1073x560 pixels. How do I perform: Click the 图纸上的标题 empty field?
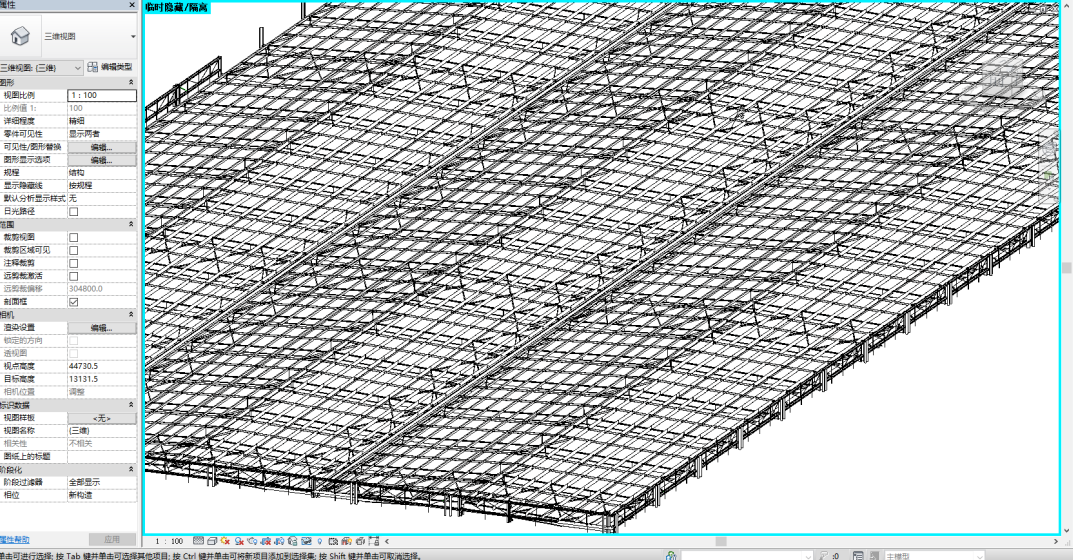point(102,457)
